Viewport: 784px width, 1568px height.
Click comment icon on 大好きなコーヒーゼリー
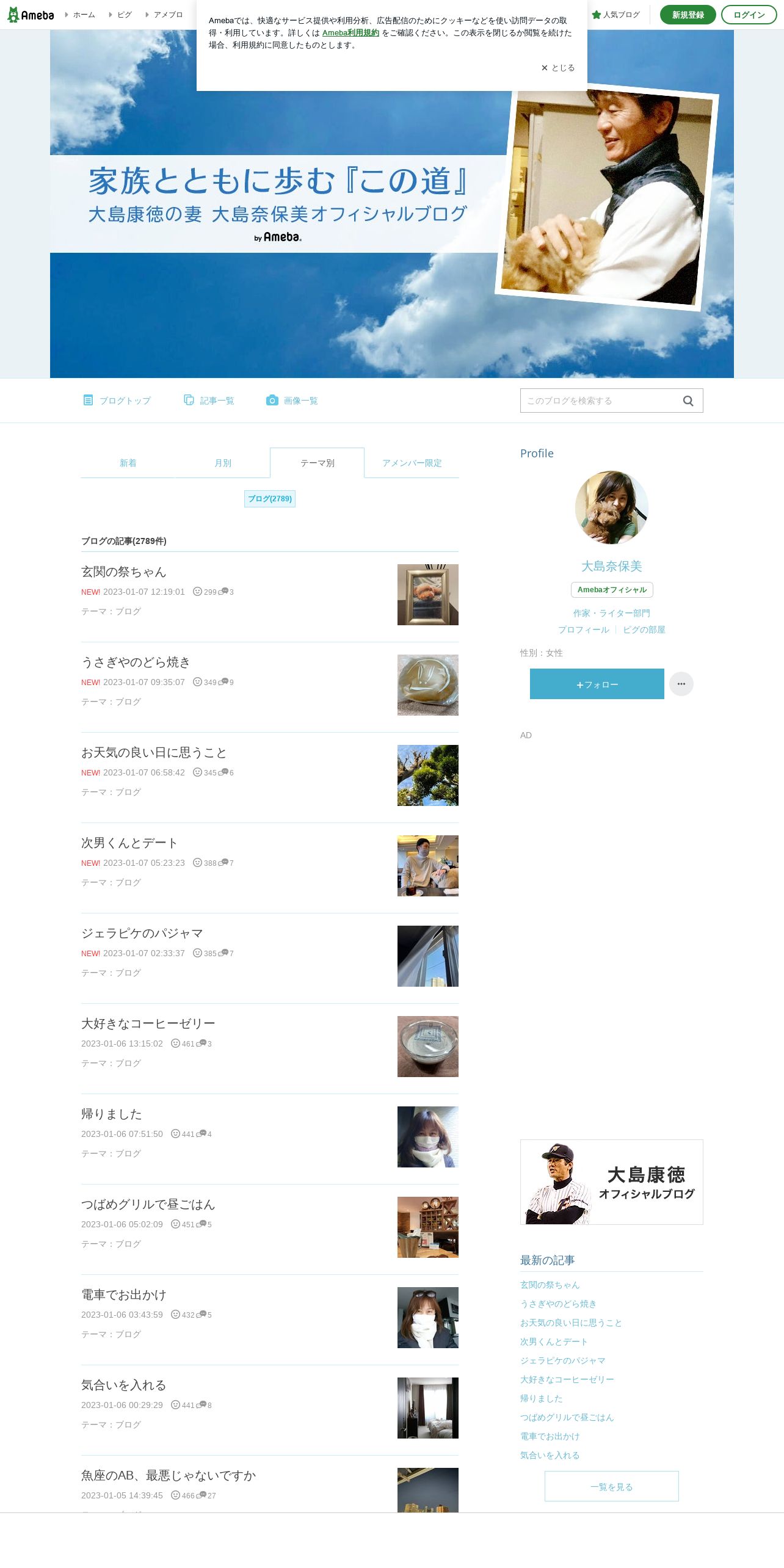(x=201, y=1043)
